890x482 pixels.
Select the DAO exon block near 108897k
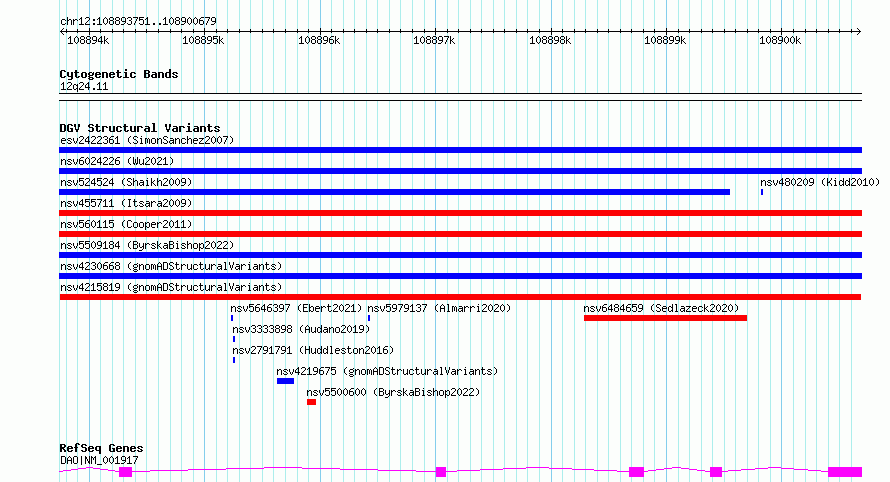click(441, 472)
